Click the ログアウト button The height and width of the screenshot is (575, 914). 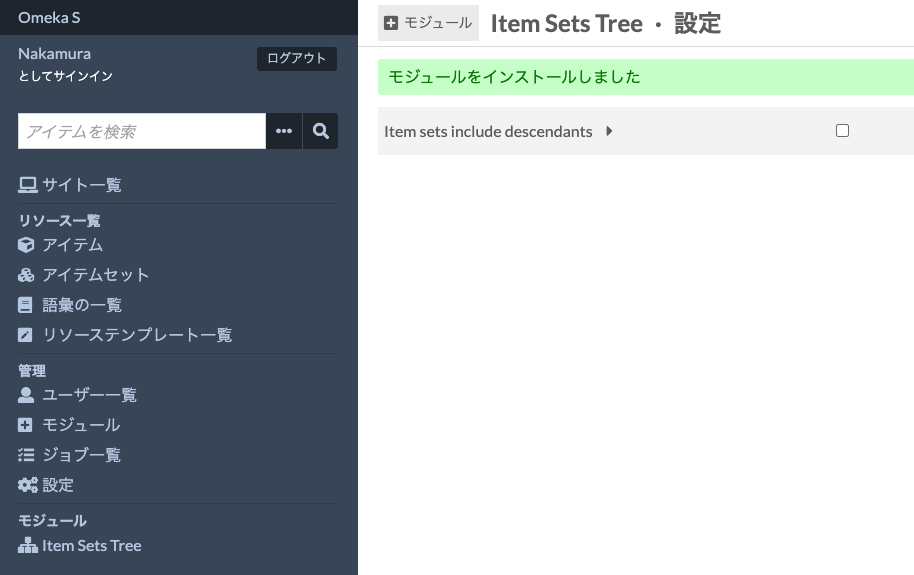pos(297,58)
